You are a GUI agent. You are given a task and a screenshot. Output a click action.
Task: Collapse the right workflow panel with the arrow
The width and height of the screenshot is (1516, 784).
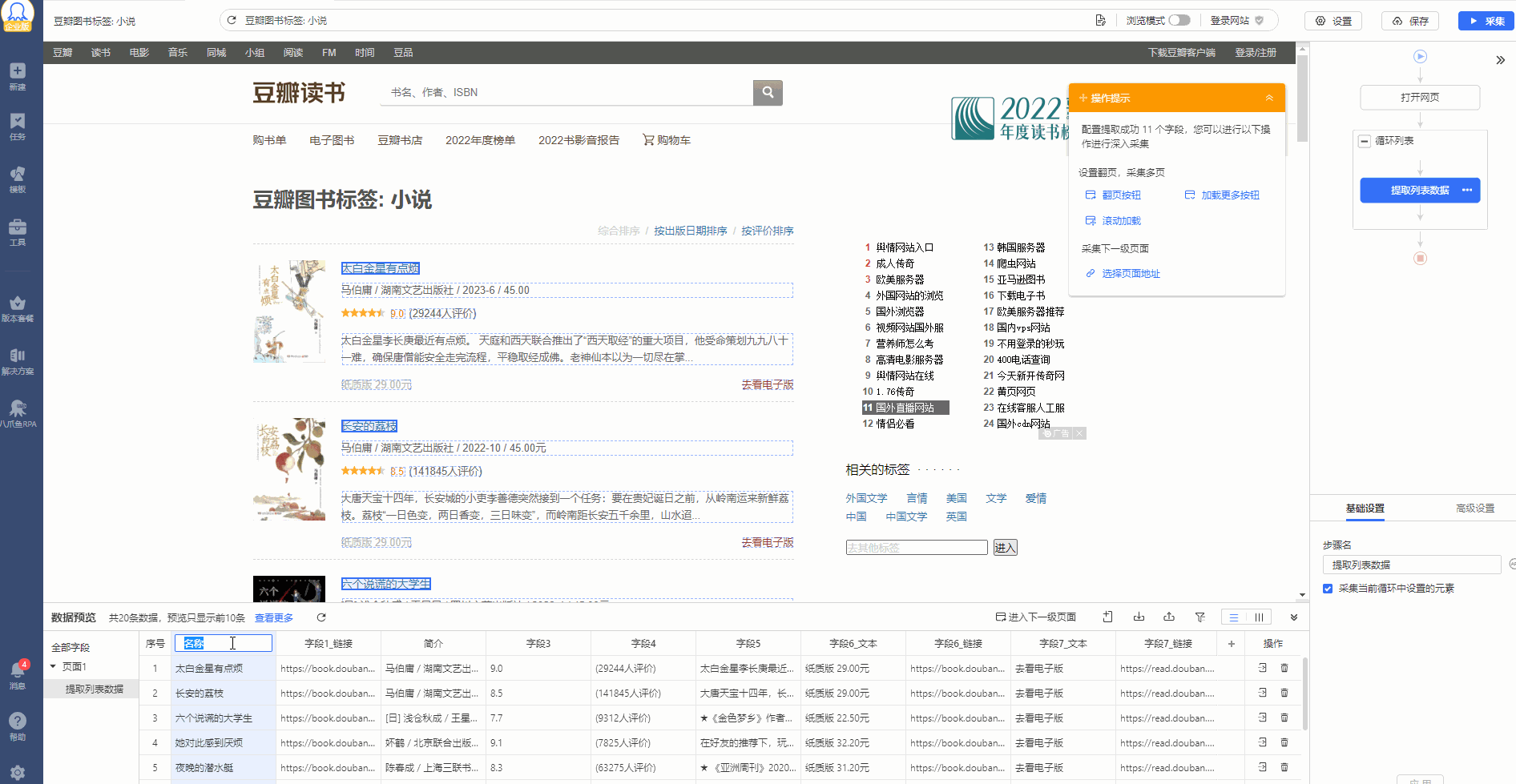(x=1500, y=60)
